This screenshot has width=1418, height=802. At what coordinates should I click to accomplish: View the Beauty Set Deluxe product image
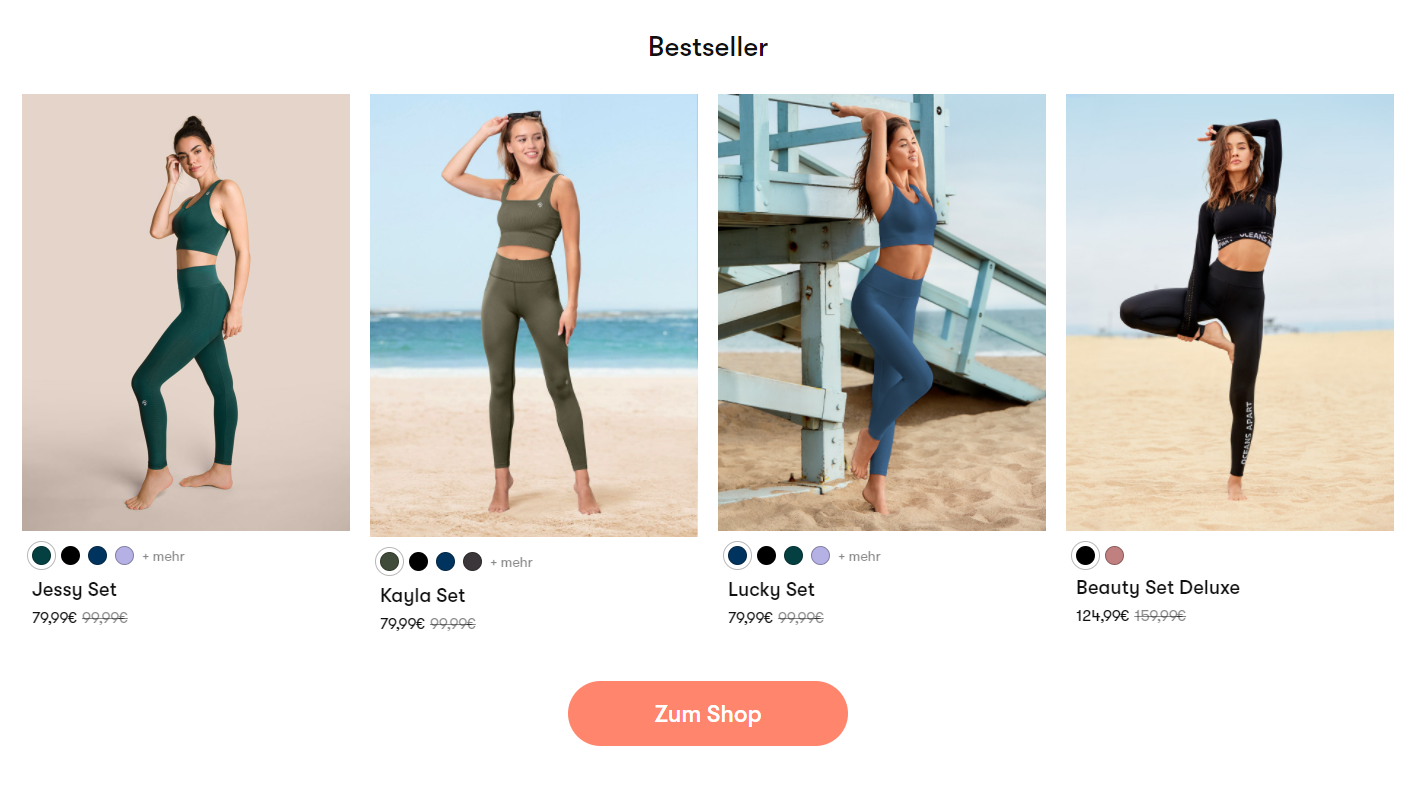coord(1229,312)
